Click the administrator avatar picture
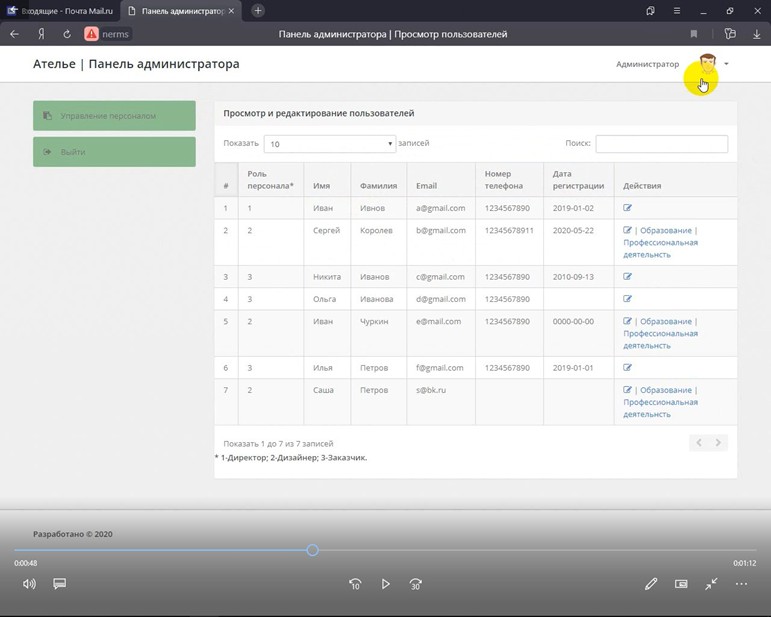Image resolution: width=771 pixels, height=617 pixels. [708, 64]
